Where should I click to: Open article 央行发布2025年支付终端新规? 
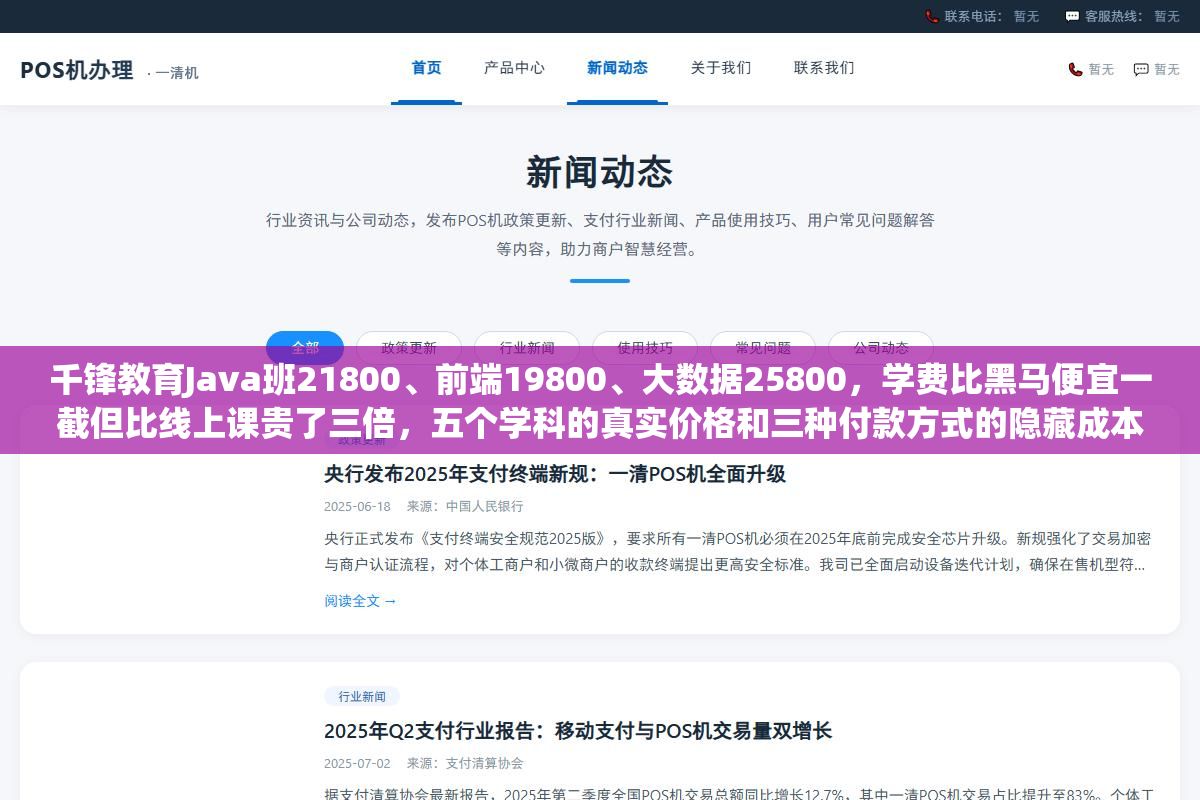(x=555, y=475)
